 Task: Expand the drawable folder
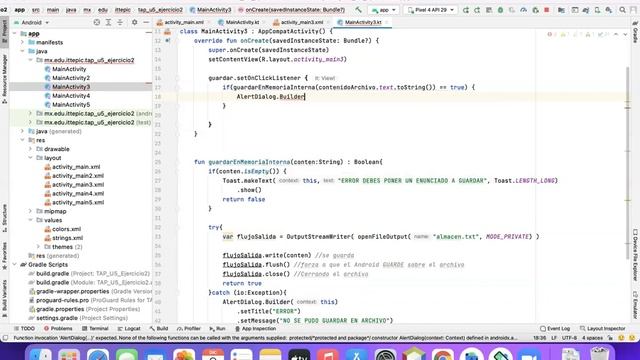coord(31,149)
